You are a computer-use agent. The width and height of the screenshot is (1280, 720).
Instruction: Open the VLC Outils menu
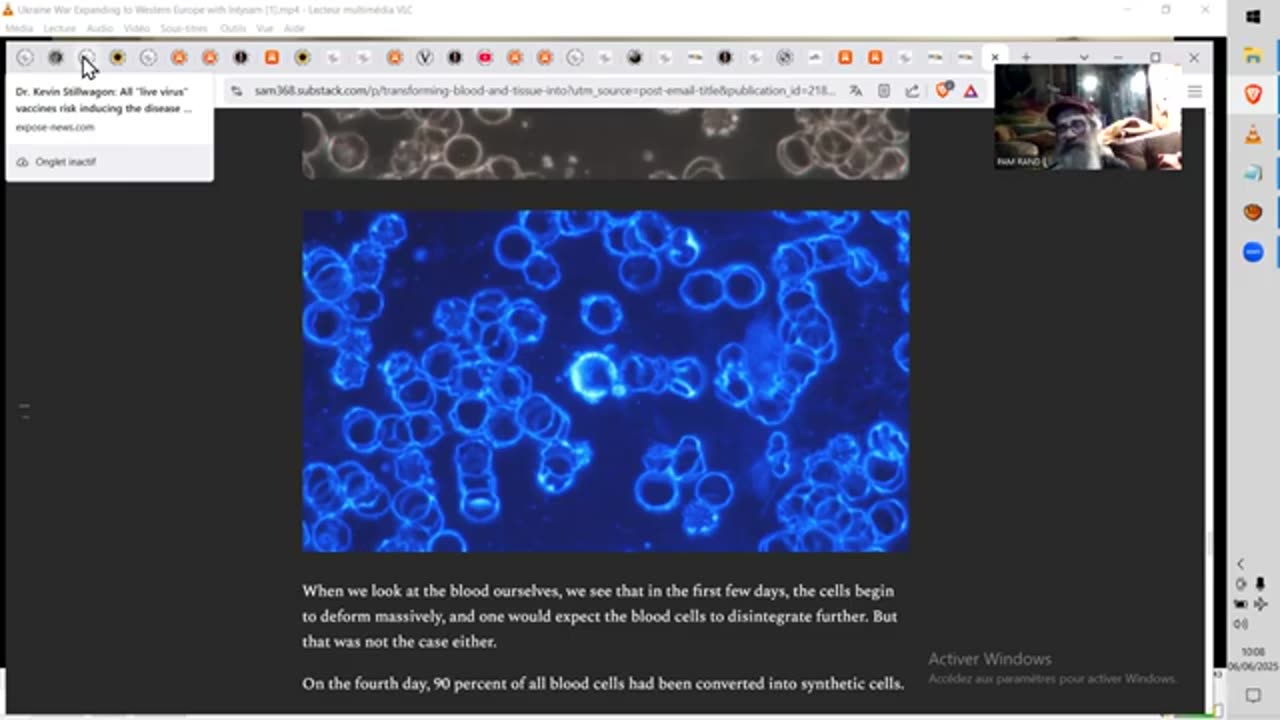233,29
